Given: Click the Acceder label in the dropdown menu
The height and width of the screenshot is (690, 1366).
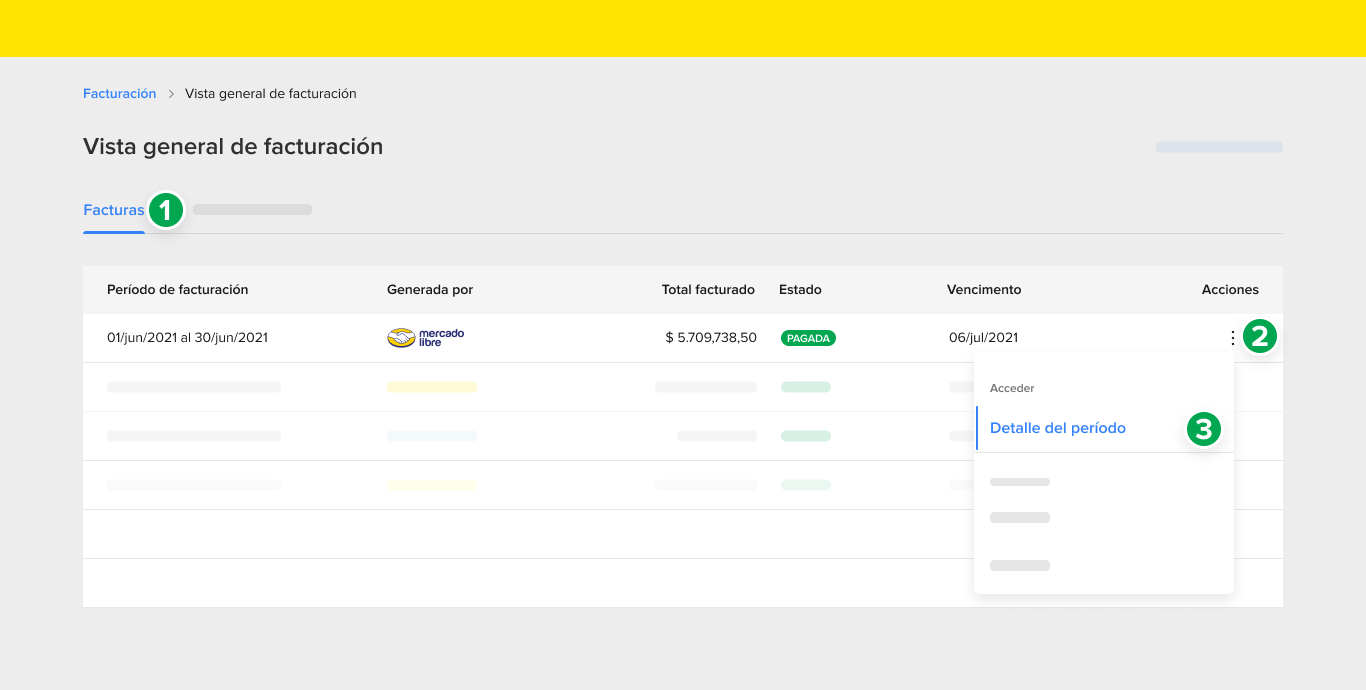Looking at the screenshot, I should (1012, 388).
